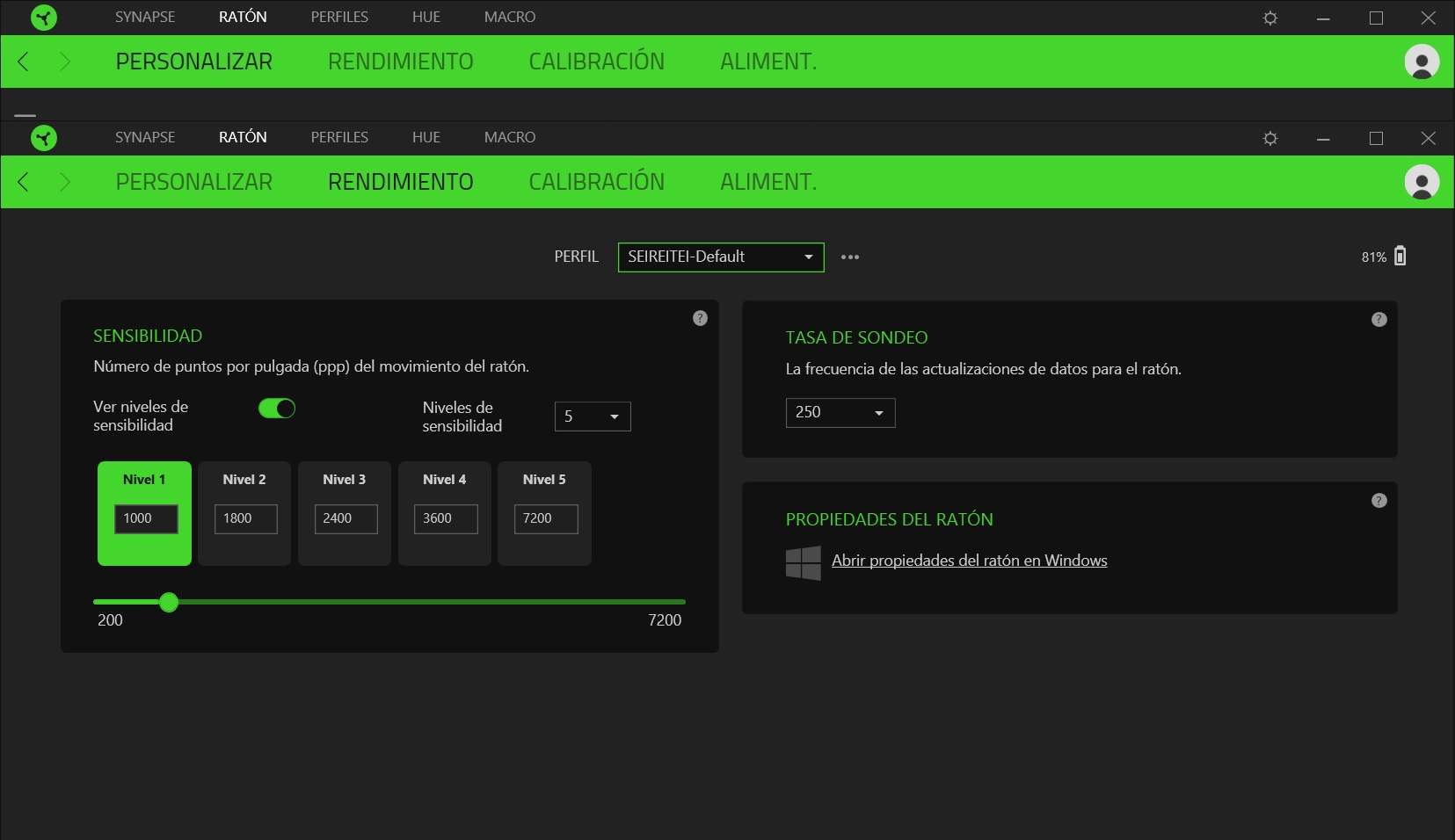Open the polling rate 250 dropdown

(x=840, y=413)
